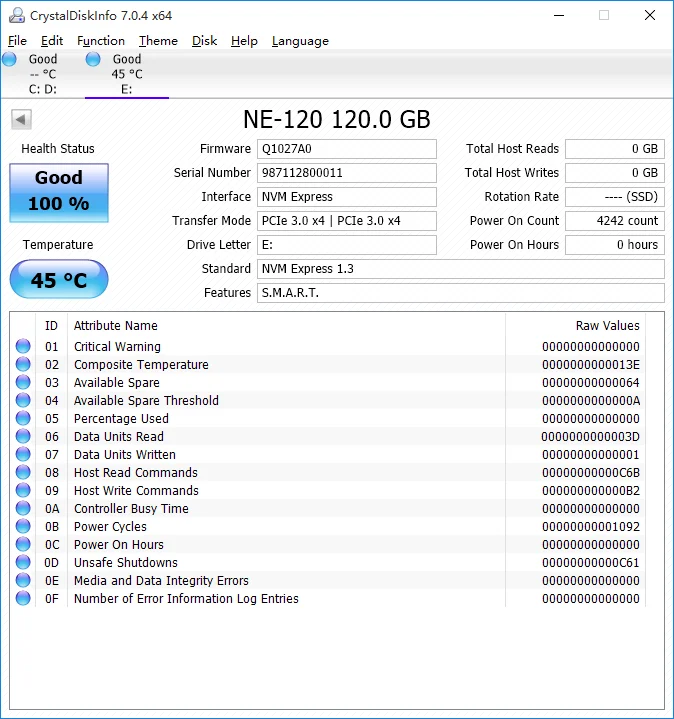Click status orb for Power On Hours attribute
674x719 pixels.
tap(23, 544)
